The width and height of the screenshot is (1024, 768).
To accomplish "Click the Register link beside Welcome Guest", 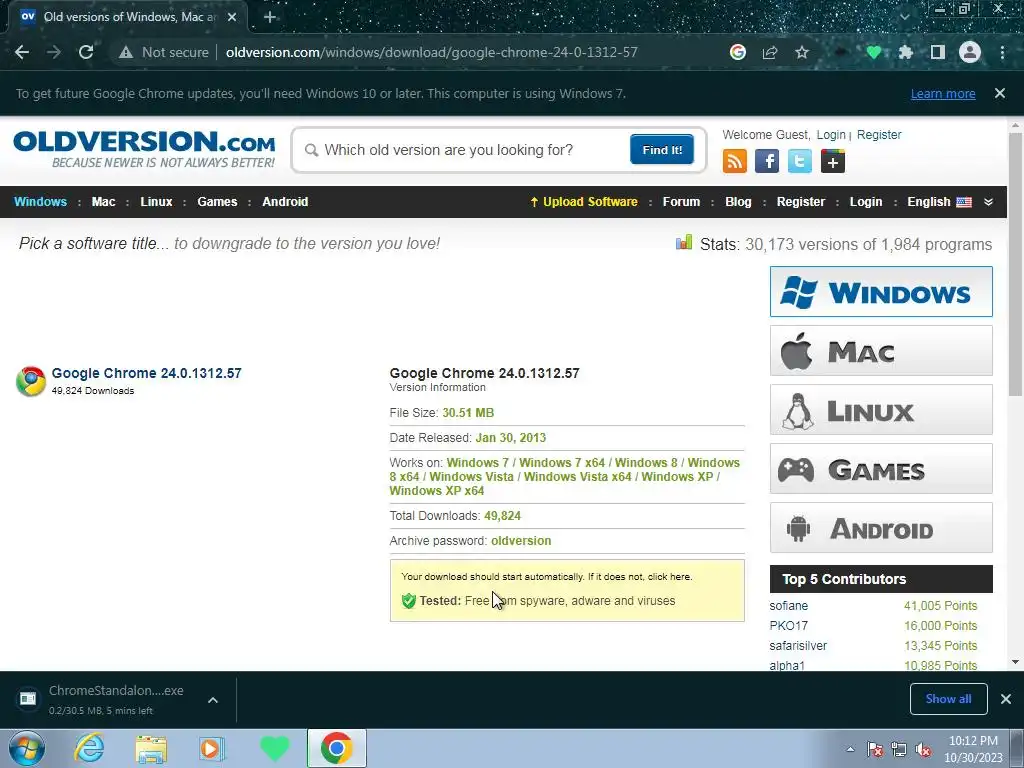I will click(x=879, y=135).
